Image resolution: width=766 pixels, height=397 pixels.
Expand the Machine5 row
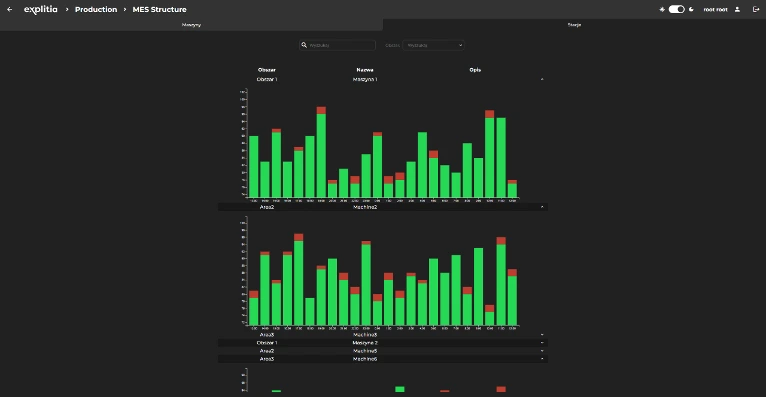[542, 351]
